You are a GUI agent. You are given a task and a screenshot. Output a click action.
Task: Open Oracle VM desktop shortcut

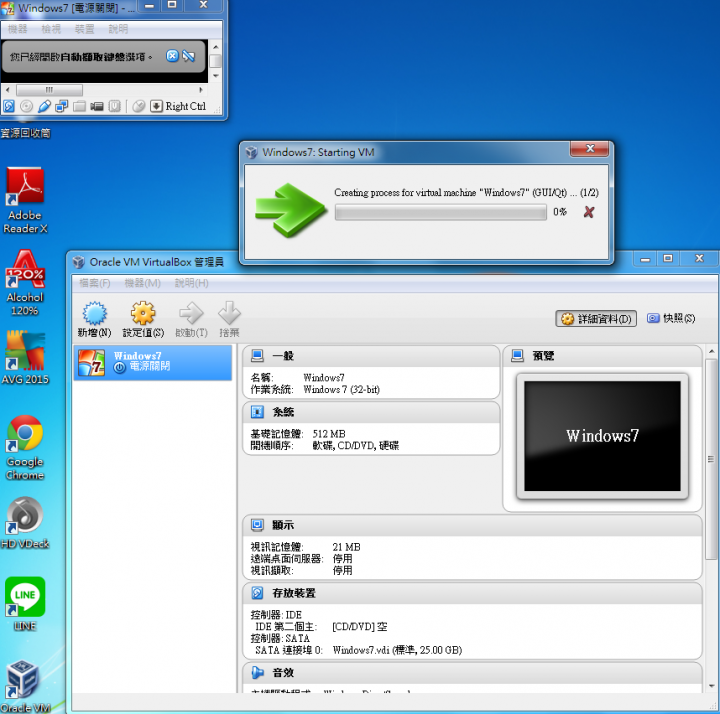pos(25,686)
